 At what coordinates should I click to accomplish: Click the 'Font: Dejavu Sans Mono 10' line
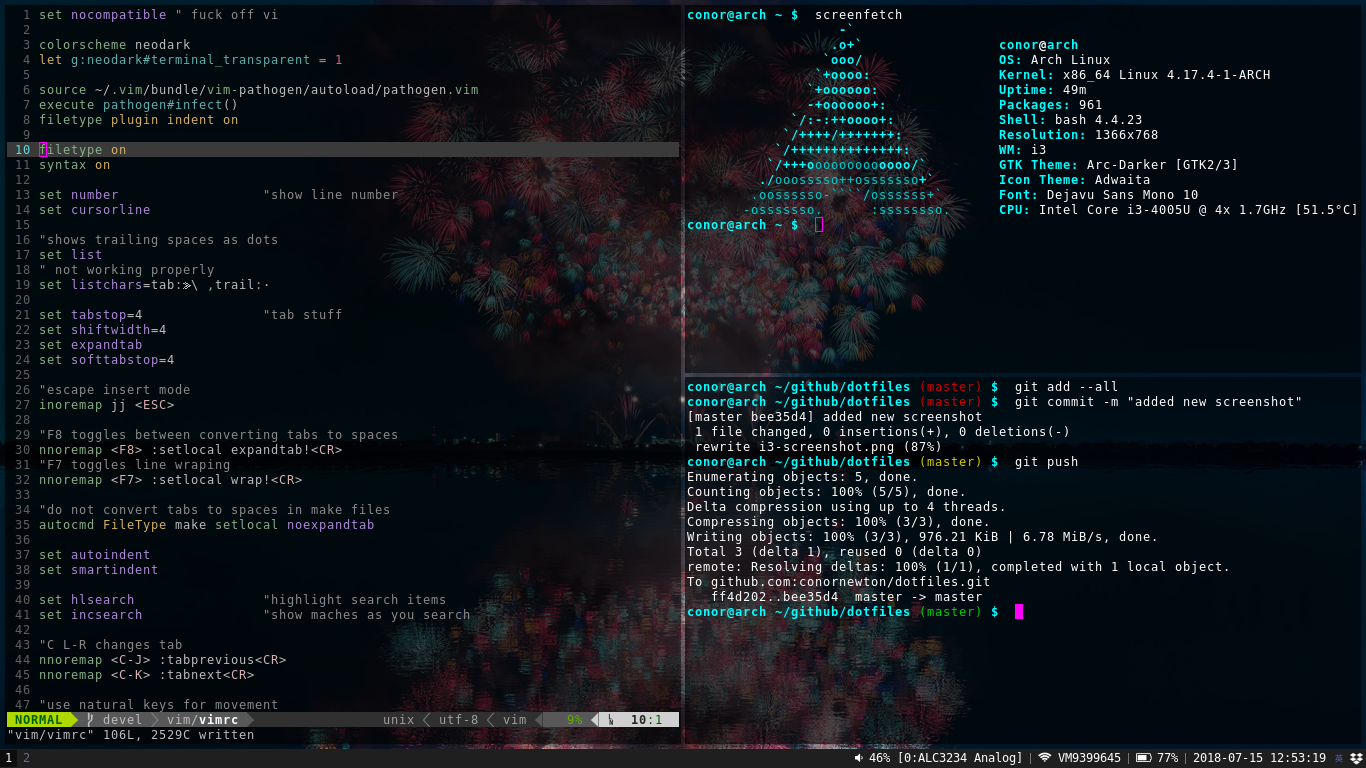(1098, 195)
